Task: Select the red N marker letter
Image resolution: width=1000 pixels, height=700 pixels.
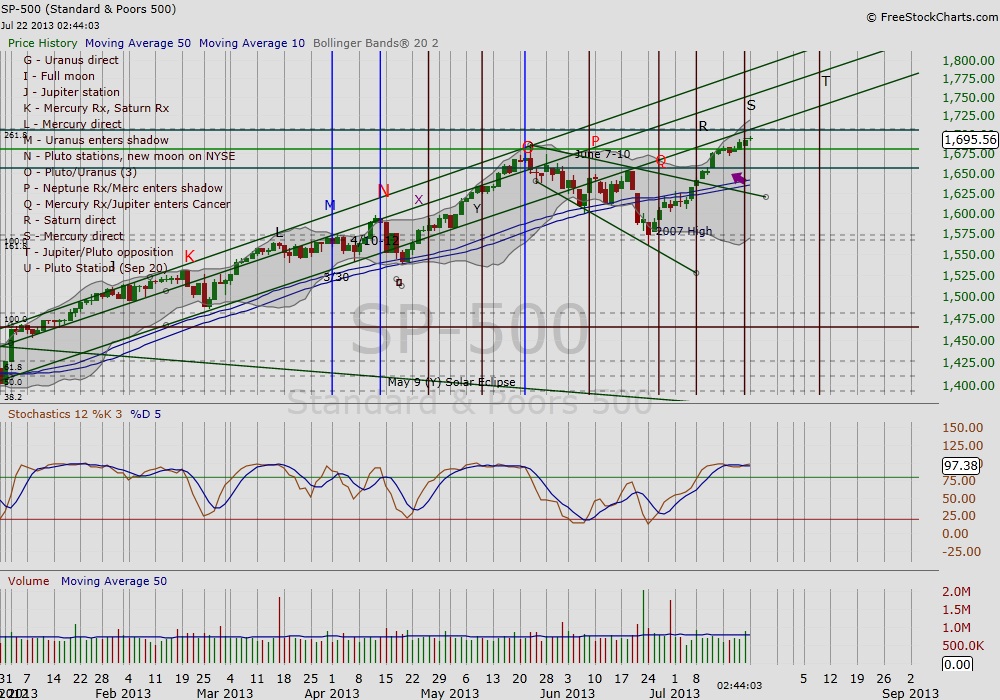Action: (383, 191)
